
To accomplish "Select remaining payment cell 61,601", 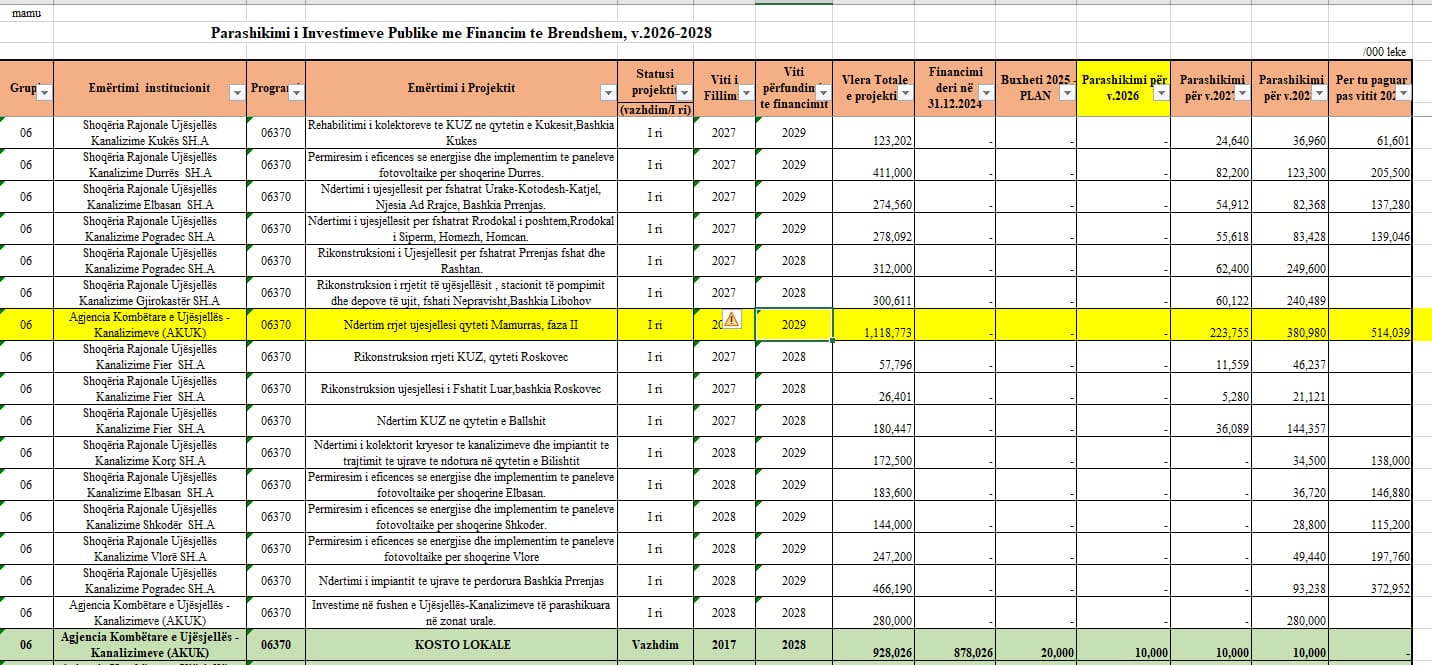I will [1370, 132].
